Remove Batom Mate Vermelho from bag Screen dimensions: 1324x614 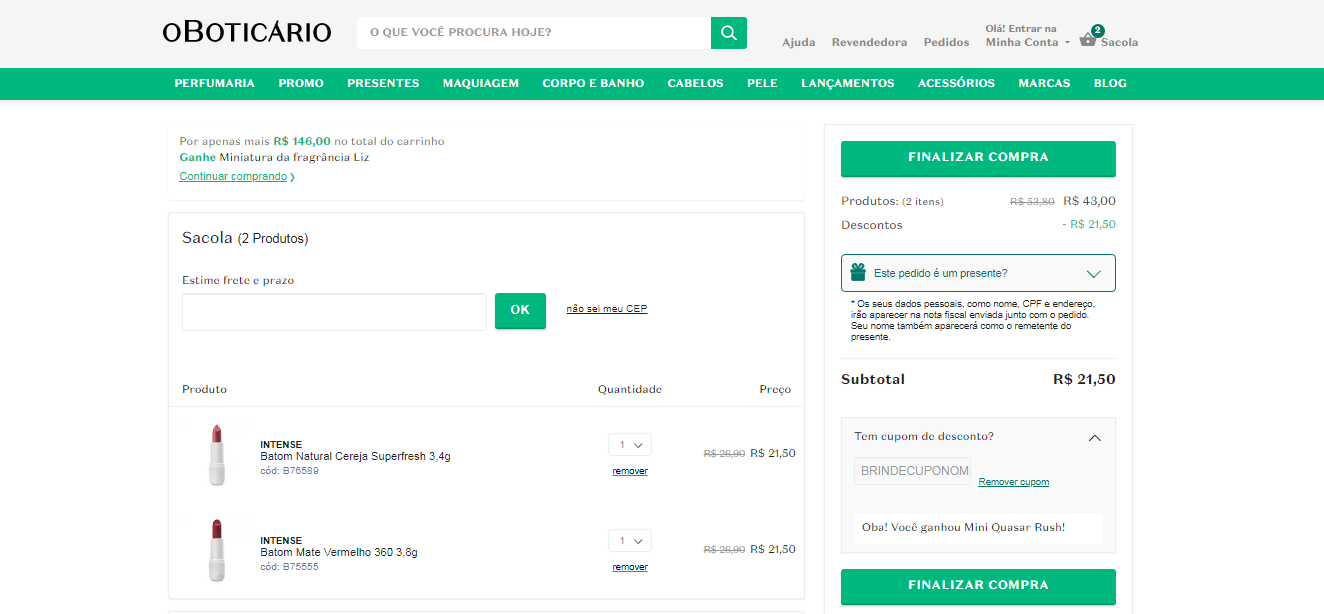click(630, 567)
